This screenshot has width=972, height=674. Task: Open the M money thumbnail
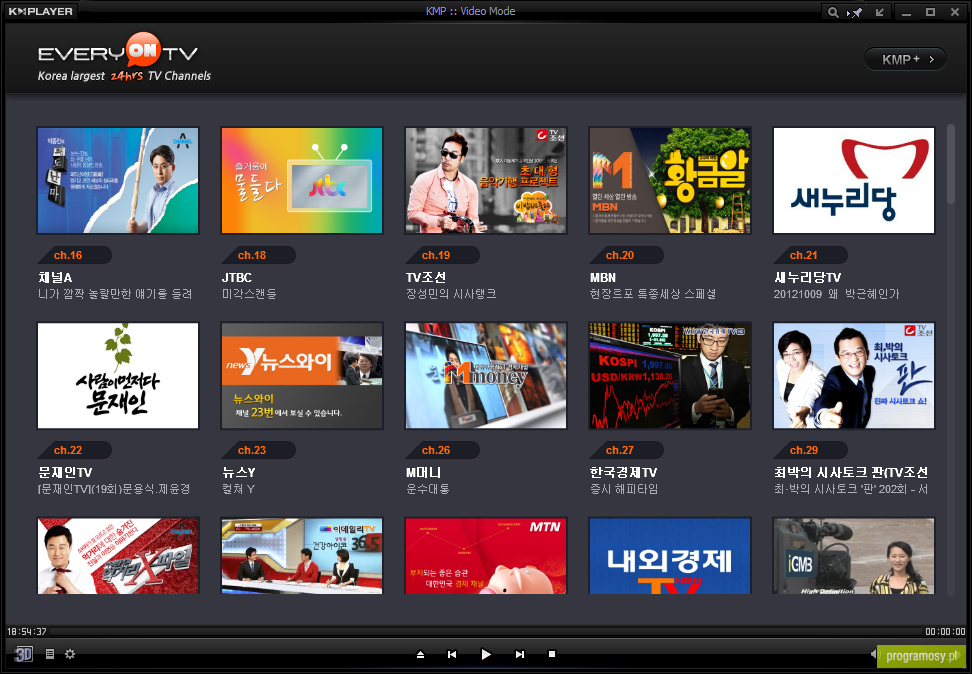coord(486,376)
